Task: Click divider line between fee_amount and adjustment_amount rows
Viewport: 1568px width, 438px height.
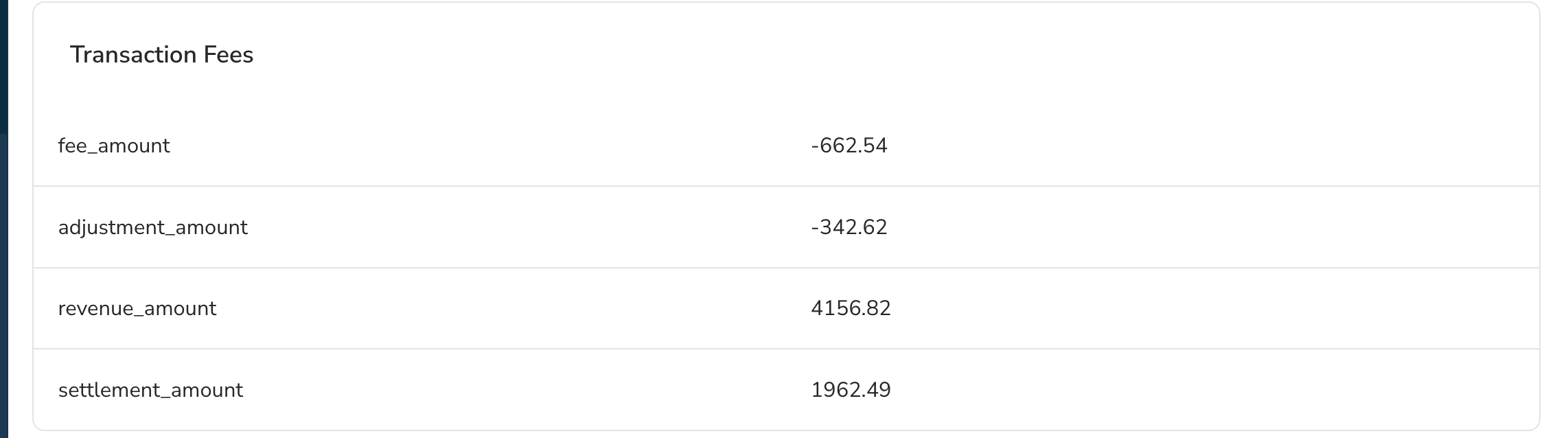Action: pos(786,186)
